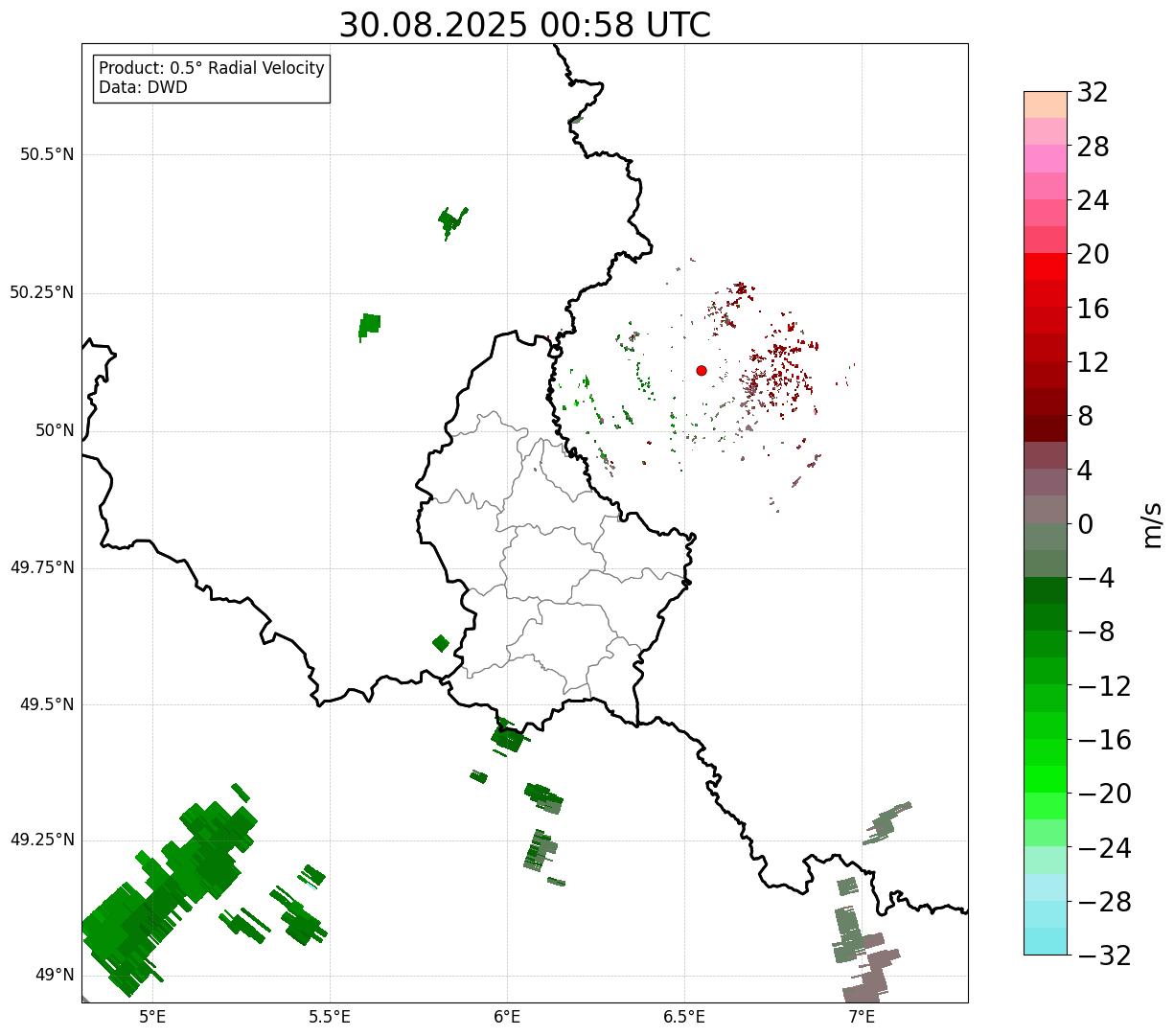Click the '7°E' longitude label
The height and width of the screenshot is (1036, 1174).
[x=862, y=1018]
